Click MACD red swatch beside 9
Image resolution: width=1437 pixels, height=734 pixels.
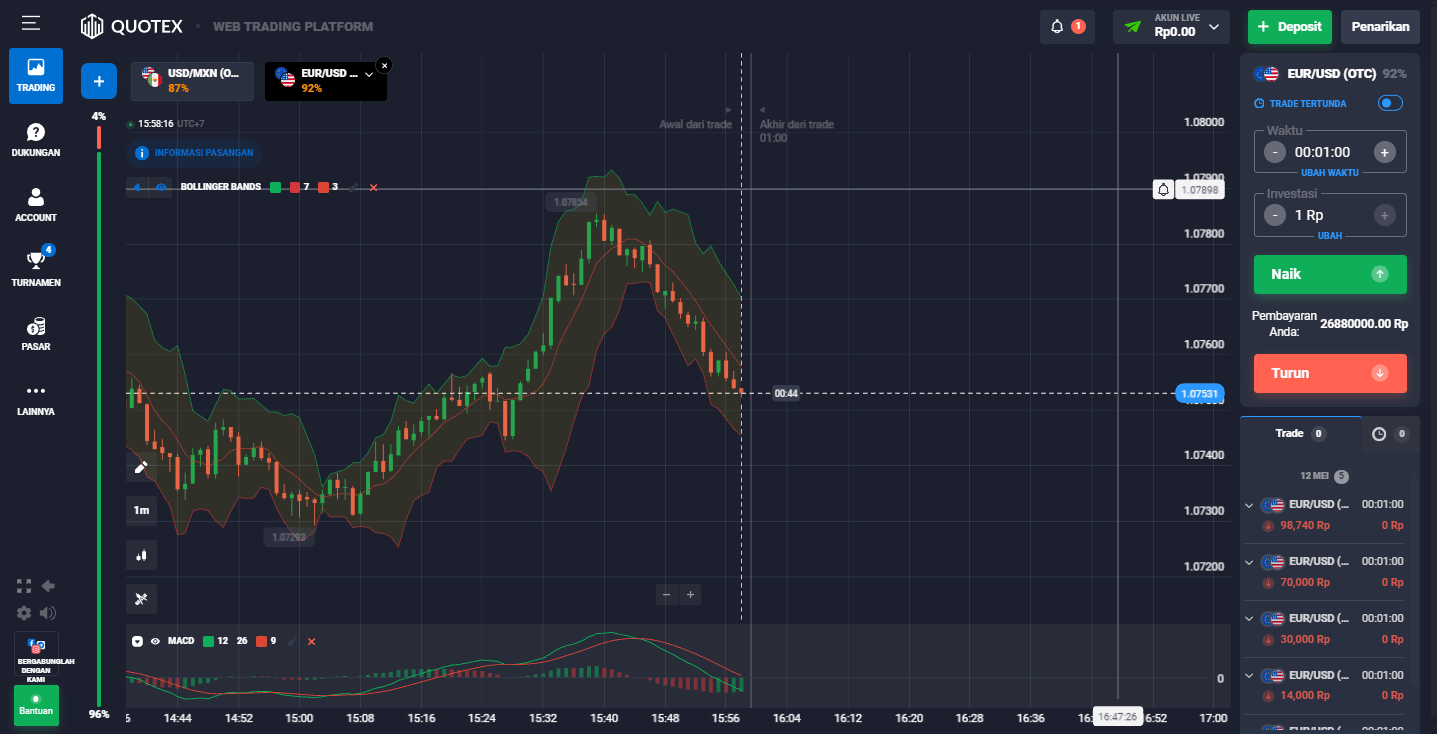(x=262, y=641)
